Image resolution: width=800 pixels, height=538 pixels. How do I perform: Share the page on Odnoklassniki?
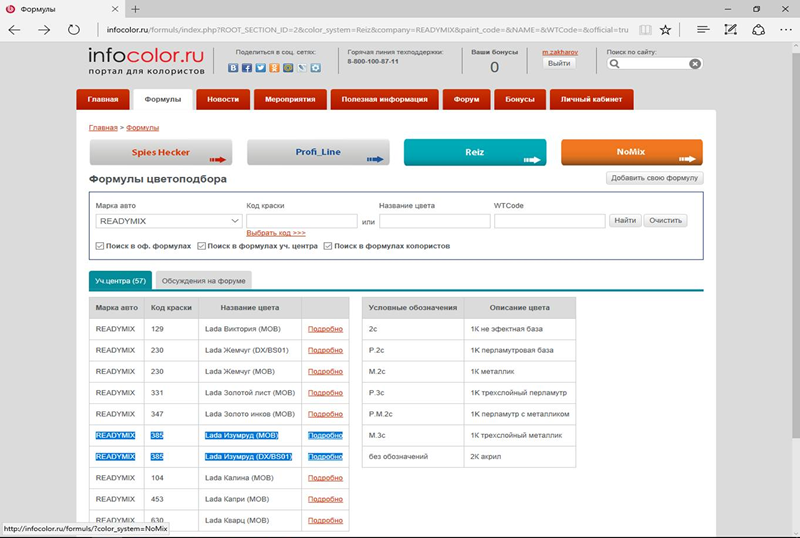pyautogui.click(x=274, y=67)
